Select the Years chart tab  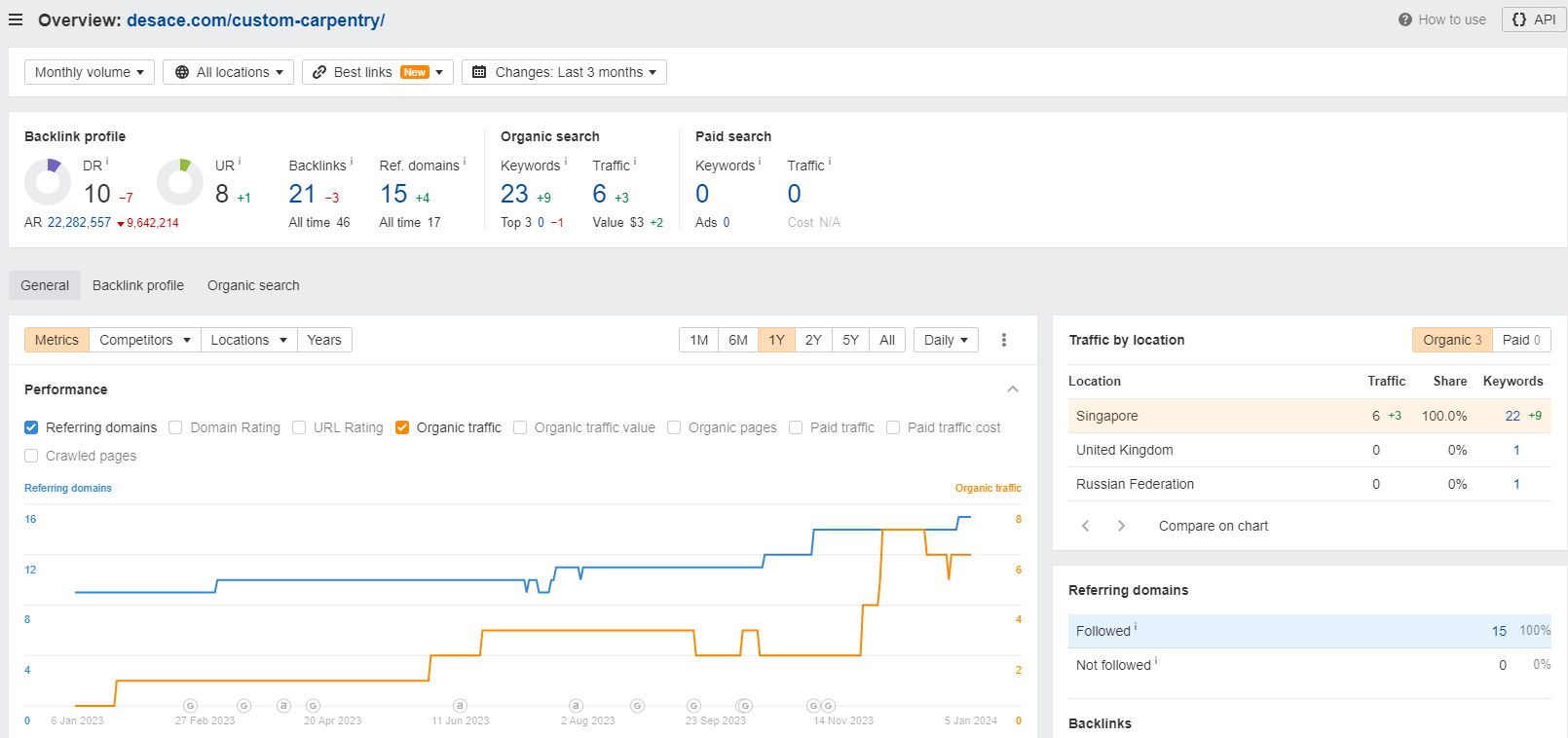[x=324, y=340]
